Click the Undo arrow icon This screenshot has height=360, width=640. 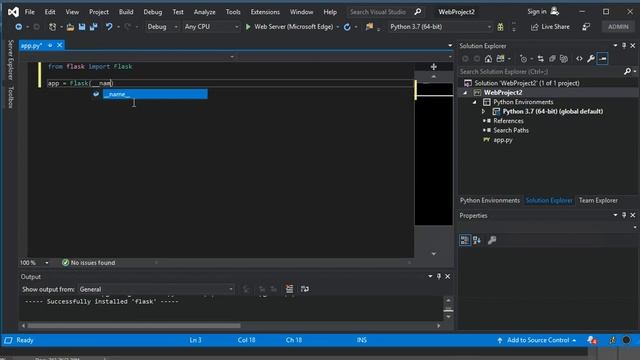(109, 27)
